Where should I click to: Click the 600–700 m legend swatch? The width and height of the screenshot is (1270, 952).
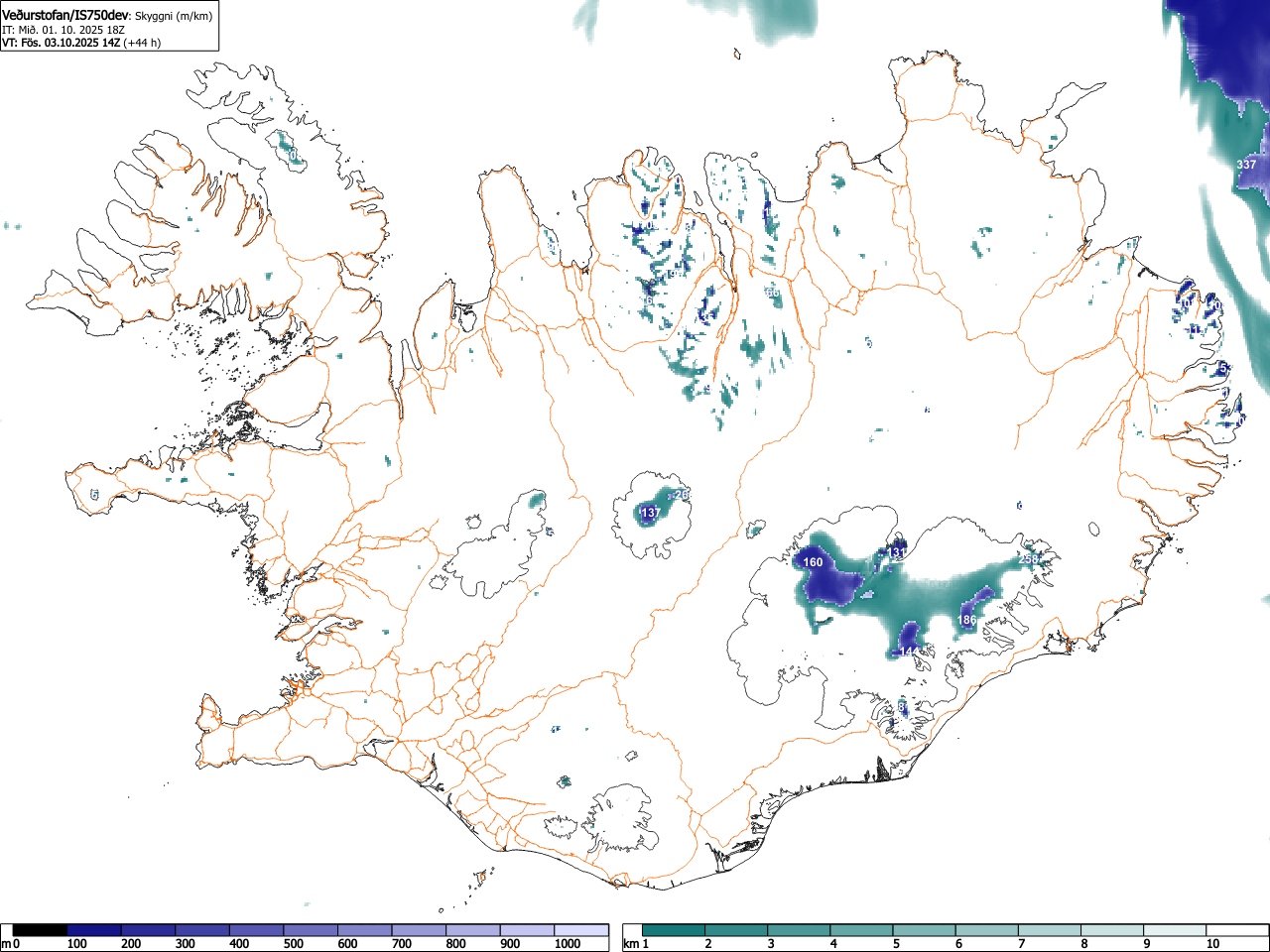point(364,930)
